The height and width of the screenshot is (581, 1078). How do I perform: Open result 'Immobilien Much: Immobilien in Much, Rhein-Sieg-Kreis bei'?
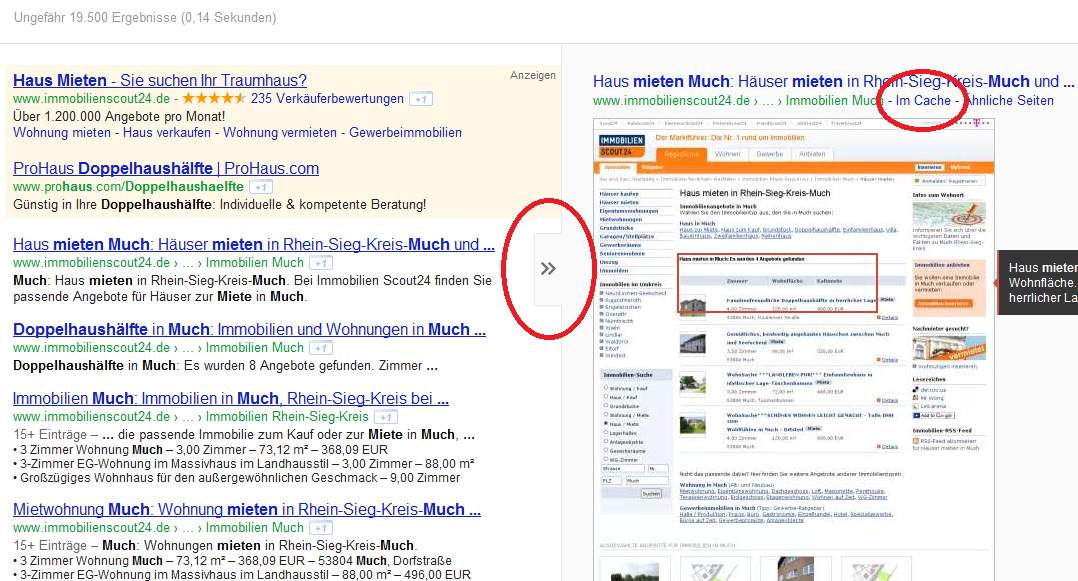(231, 399)
